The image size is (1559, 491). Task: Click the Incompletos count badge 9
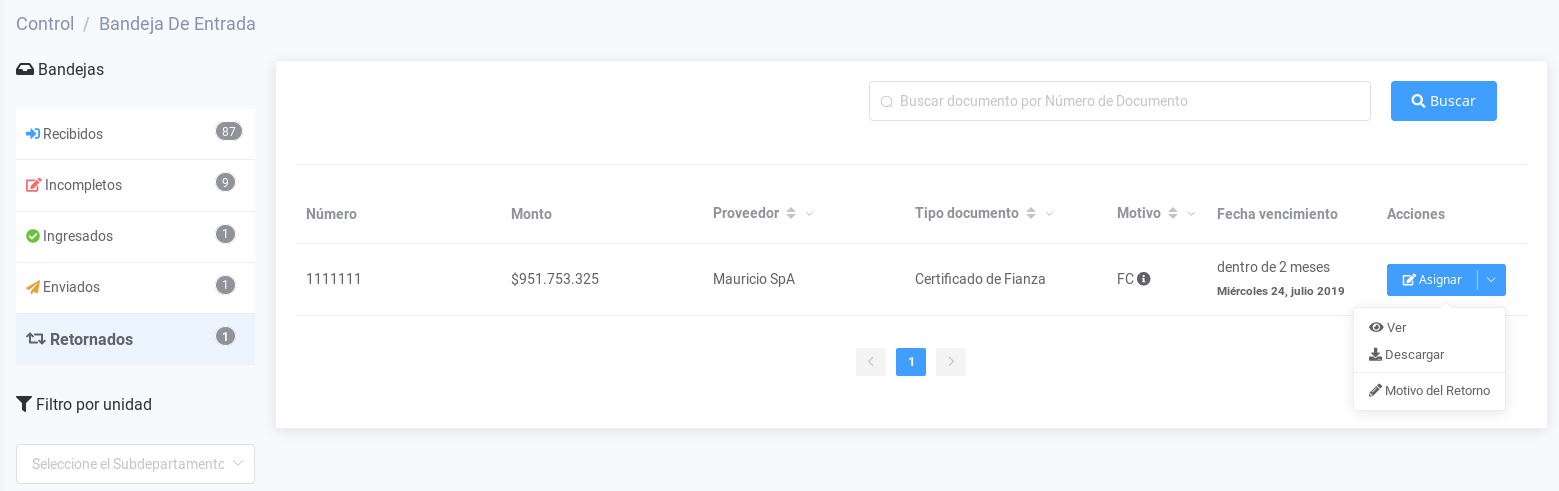[225, 182]
